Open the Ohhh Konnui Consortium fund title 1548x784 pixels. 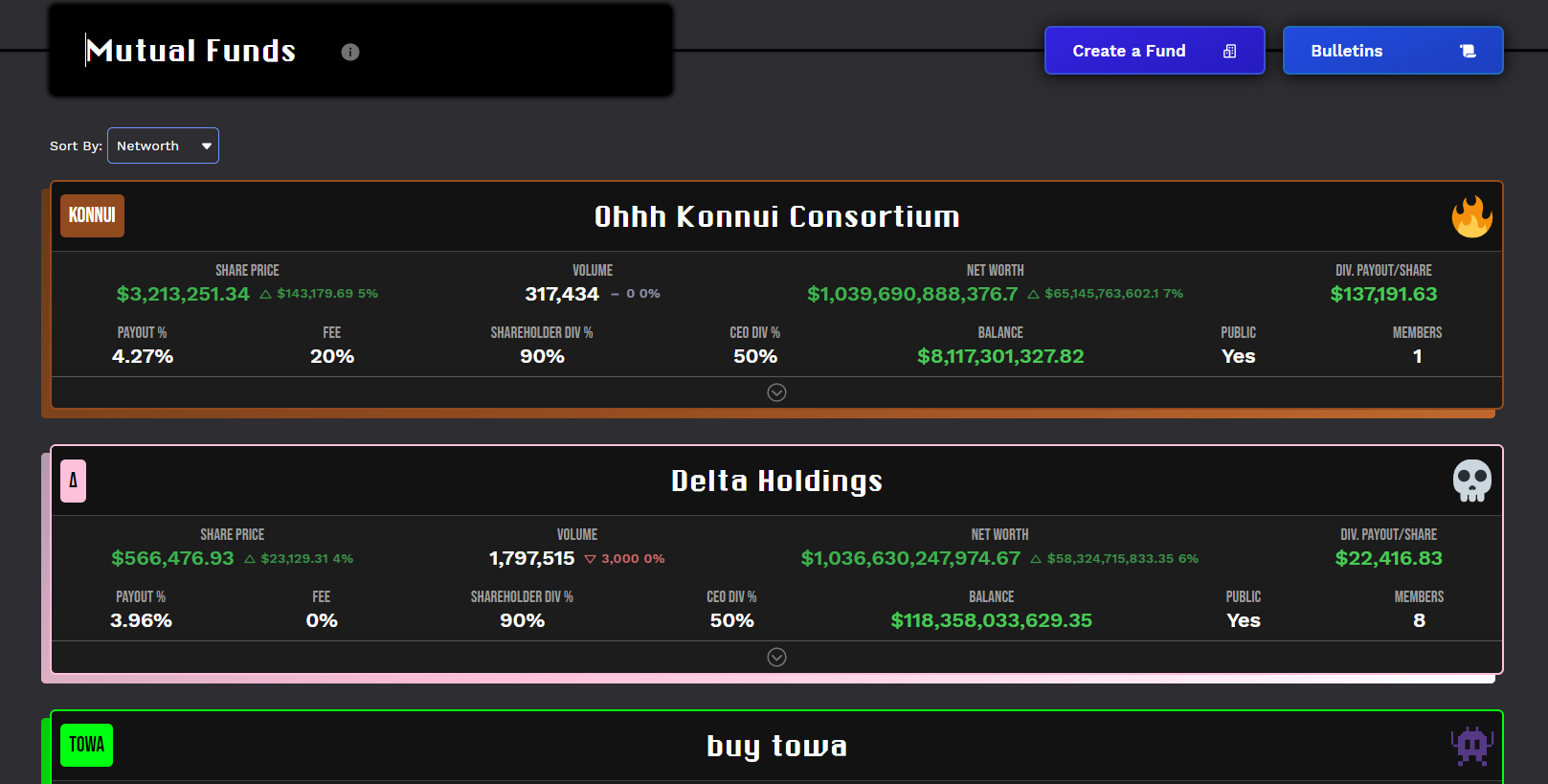(776, 216)
